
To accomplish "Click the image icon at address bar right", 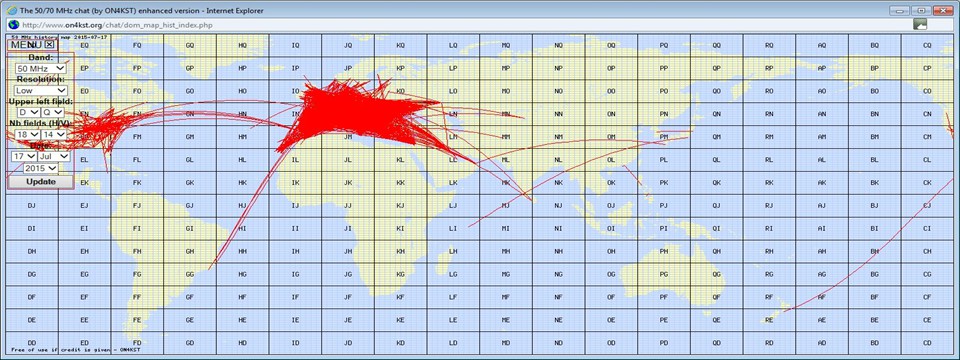I will [x=919, y=24].
